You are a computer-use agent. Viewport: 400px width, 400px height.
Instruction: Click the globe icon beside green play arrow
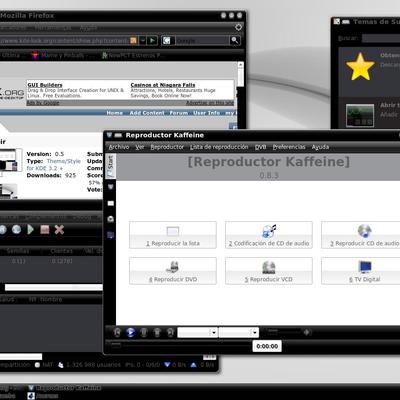[x=16, y=229]
